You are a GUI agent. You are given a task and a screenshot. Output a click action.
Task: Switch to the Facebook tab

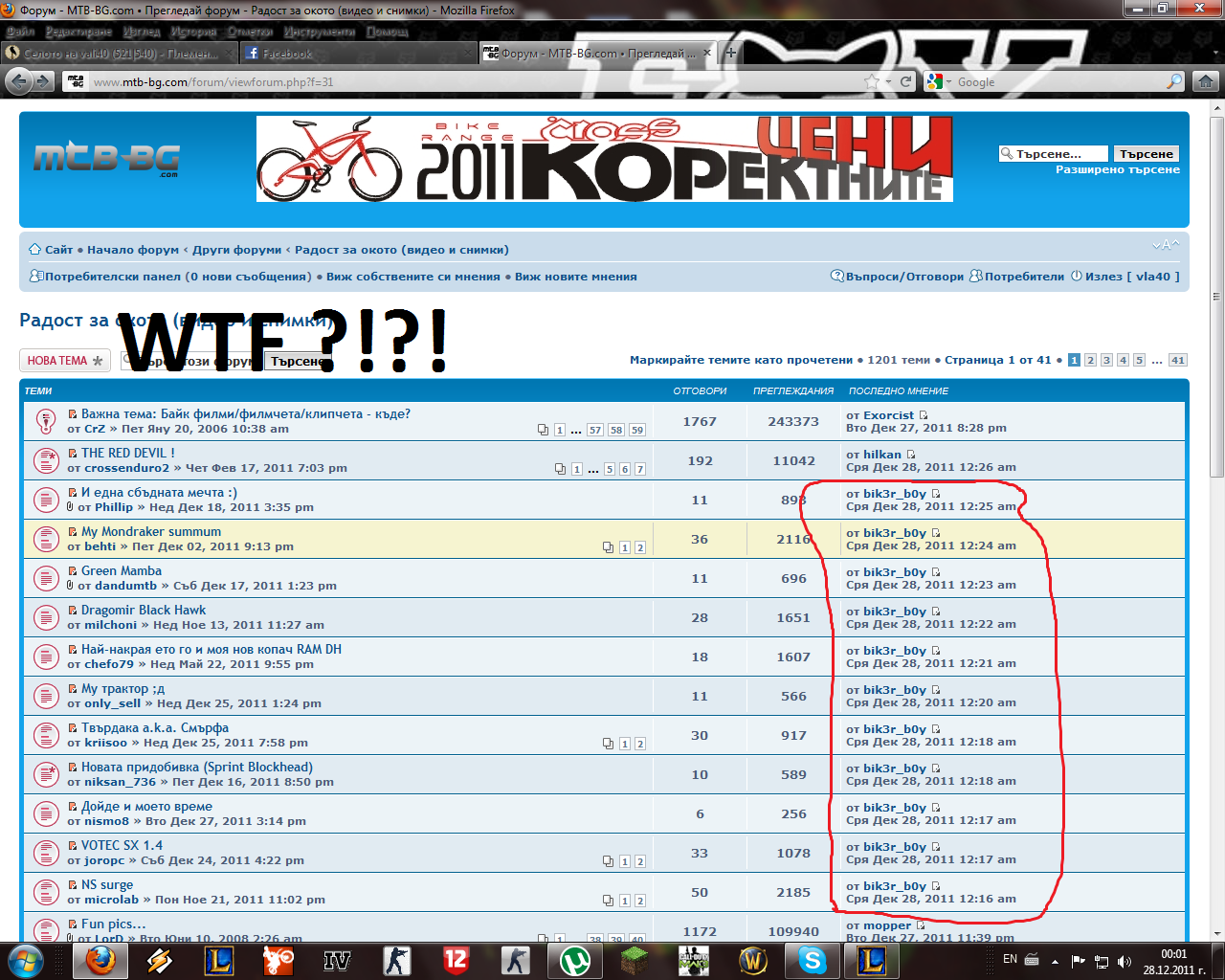tap(287, 54)
